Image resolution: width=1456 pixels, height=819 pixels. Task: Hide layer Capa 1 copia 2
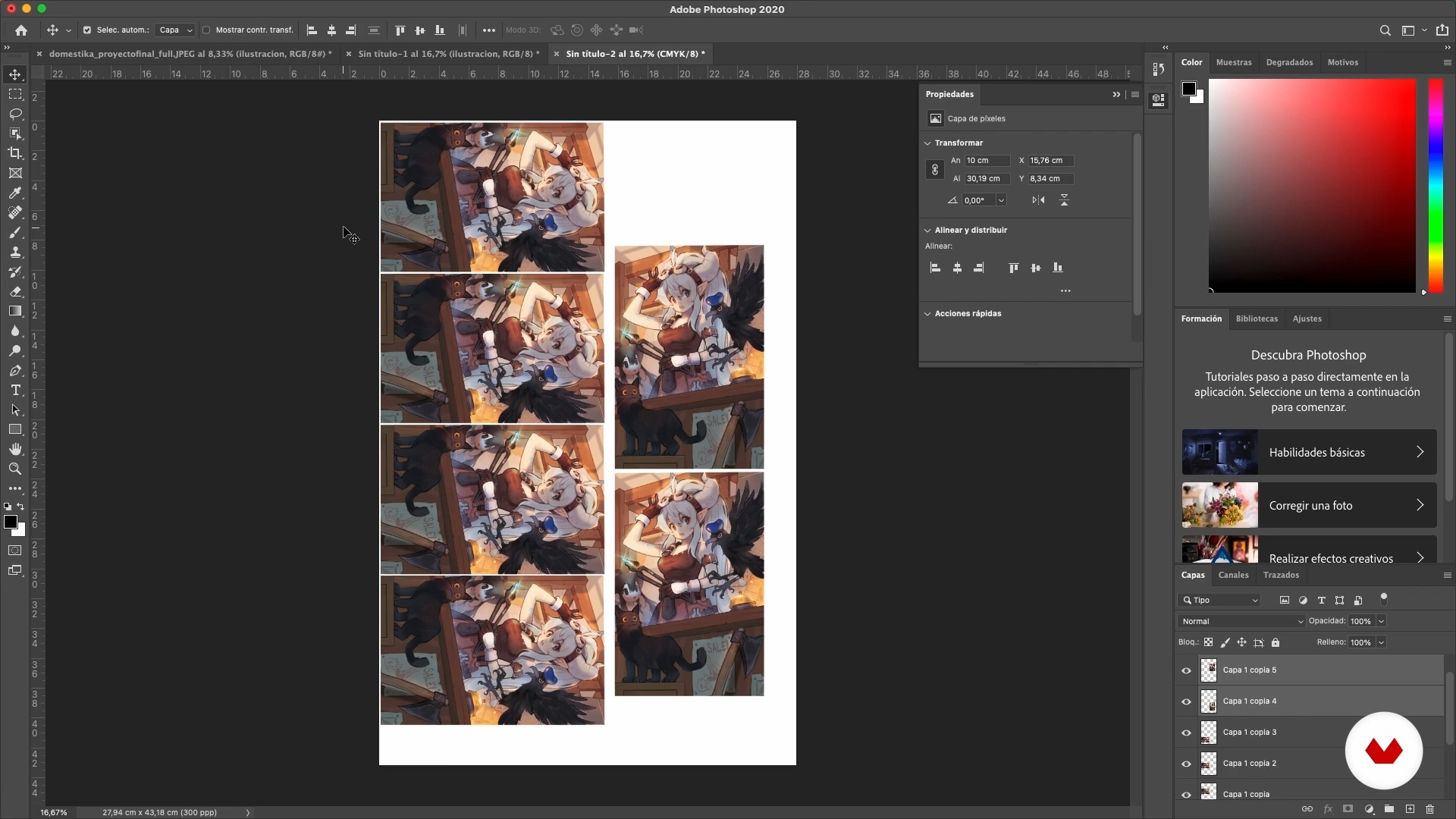pyautogui.click(x=1186, y=764)
